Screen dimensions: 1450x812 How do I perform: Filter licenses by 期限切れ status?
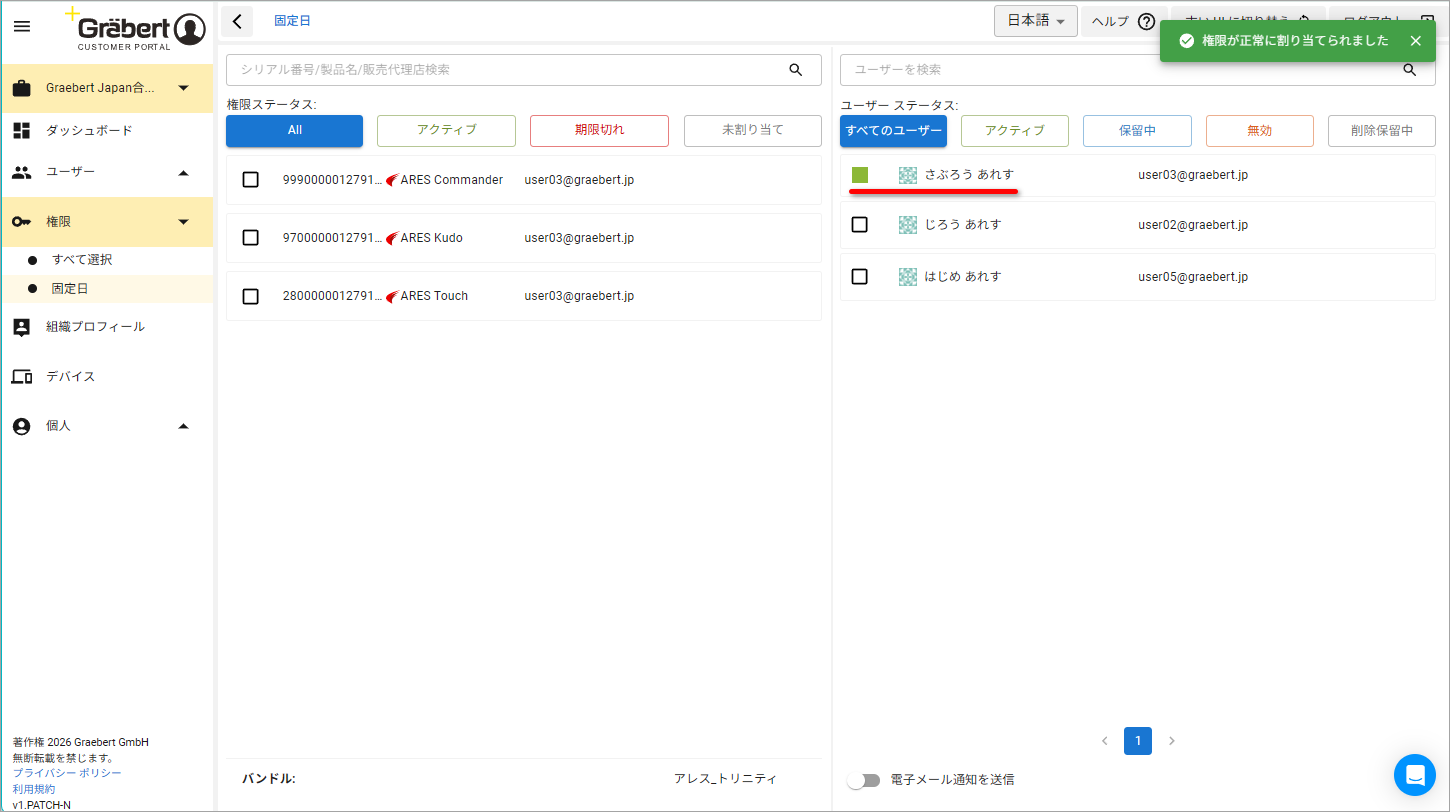[x=599, y=130]
